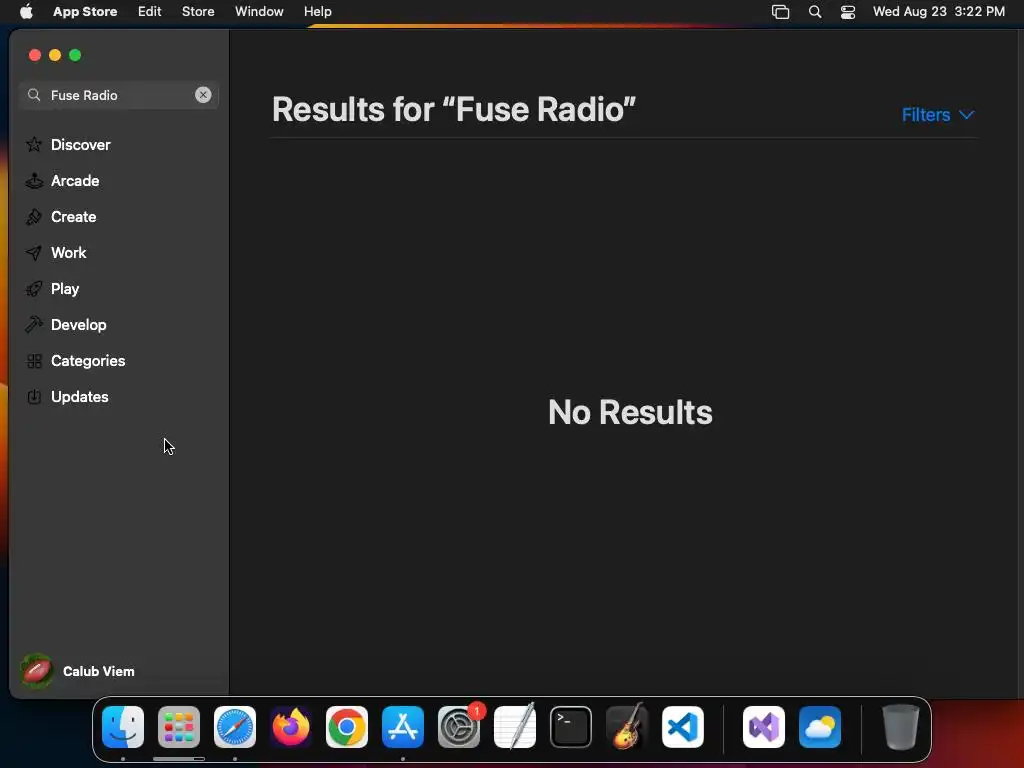The width and height of the screenshot is (1024, 768).
Task: Expand the Filters dropdown
Action: (938, 115)
